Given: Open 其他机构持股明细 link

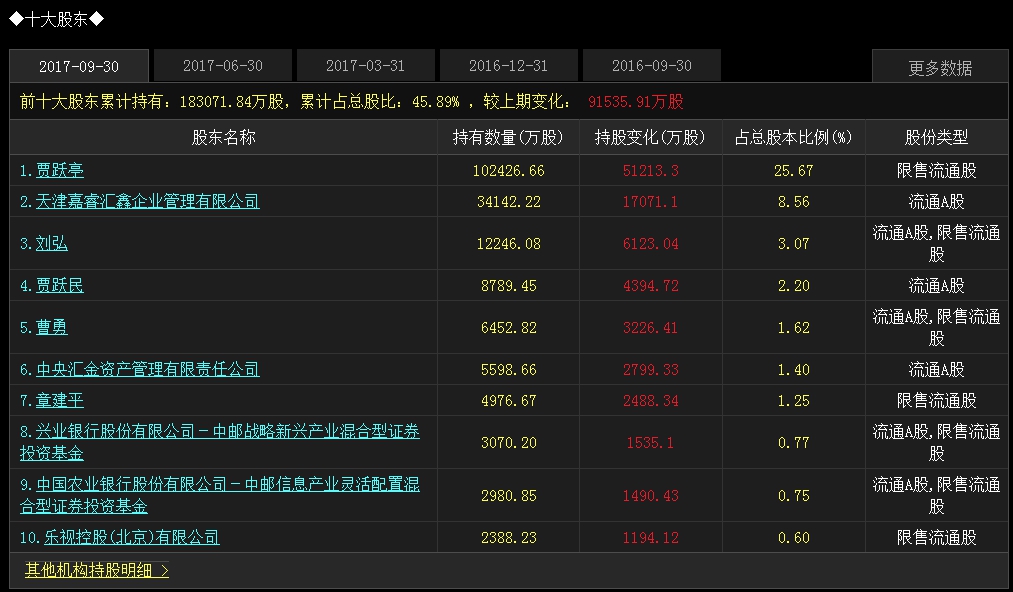Looking at the screenshot, I should (x=97, y=571).
